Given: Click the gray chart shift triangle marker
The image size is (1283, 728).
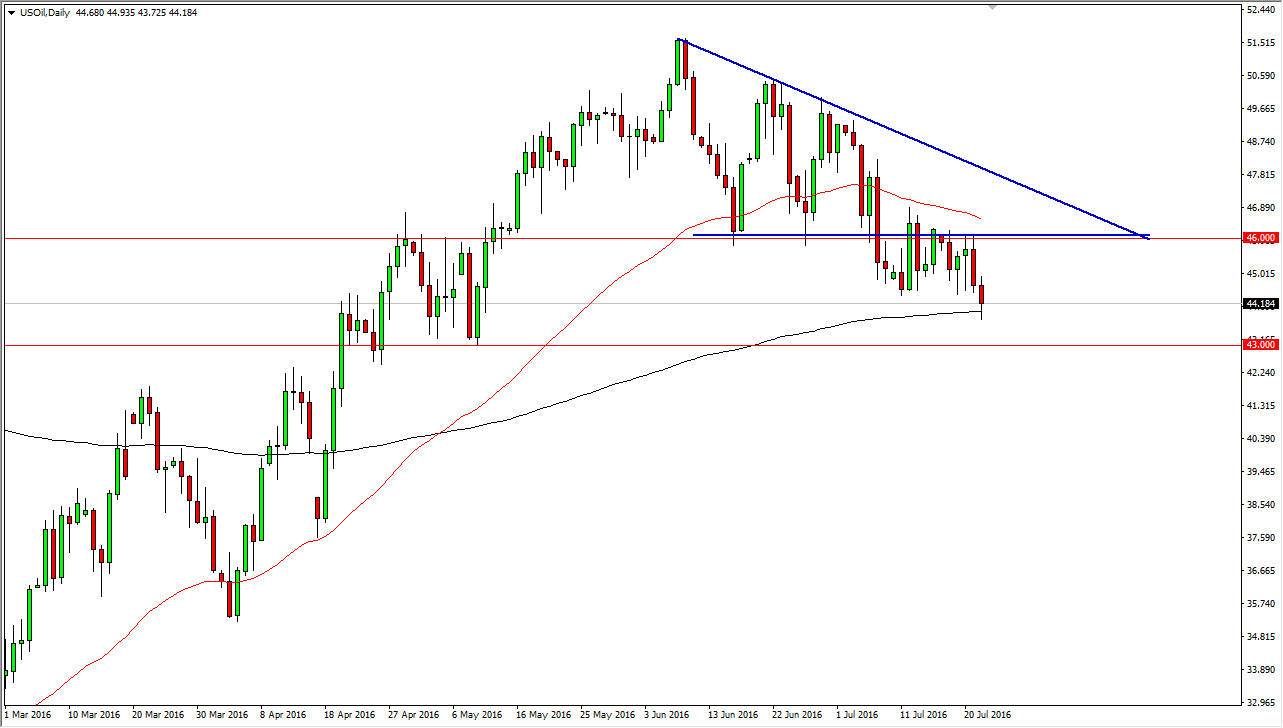Looking at the screenshot, I should 991,7.
